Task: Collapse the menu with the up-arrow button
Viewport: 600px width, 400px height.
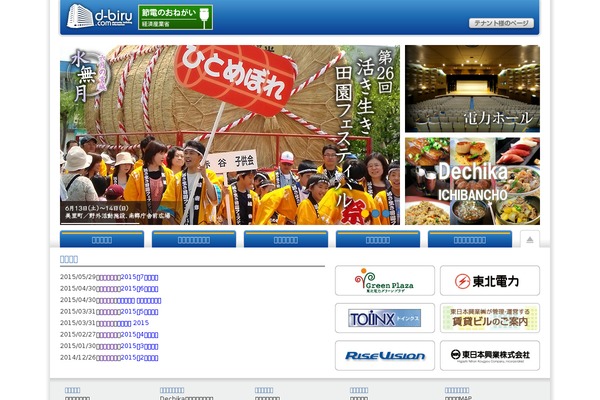Action: (x=530, y=240)
